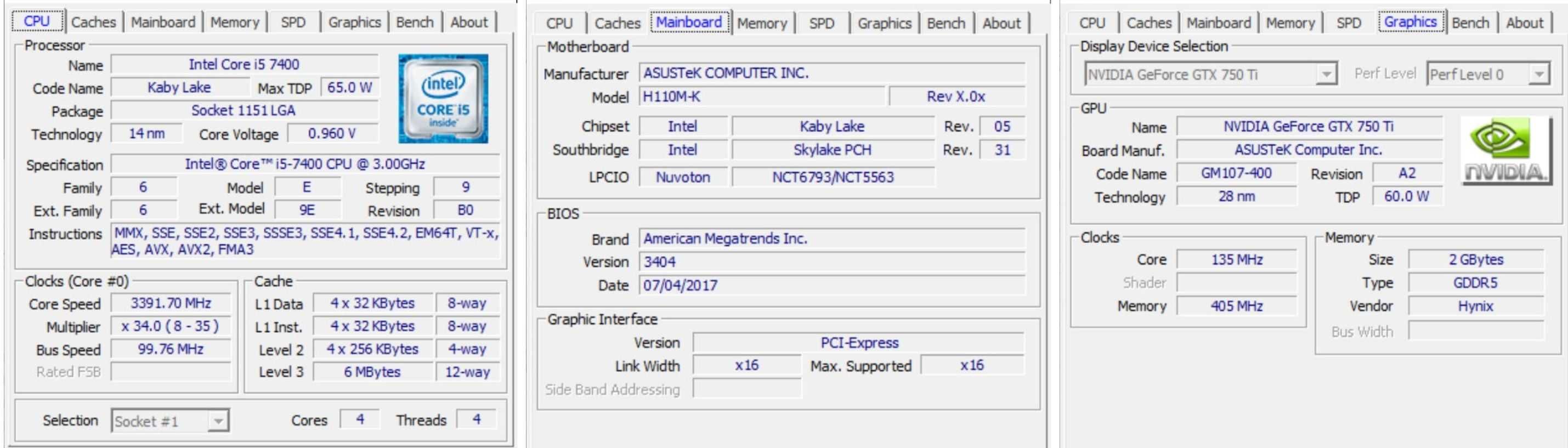Open About tab in the right panel
The width and height of the screenshot is (1568, 448).
(1525, 22)
